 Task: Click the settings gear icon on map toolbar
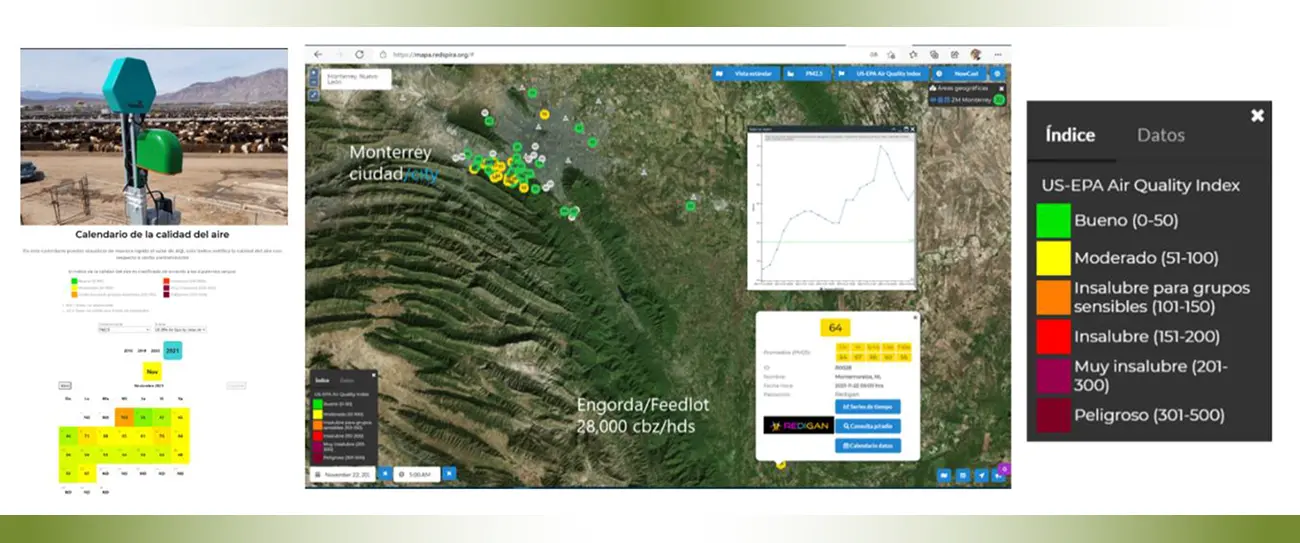click(x=996, y=74)
